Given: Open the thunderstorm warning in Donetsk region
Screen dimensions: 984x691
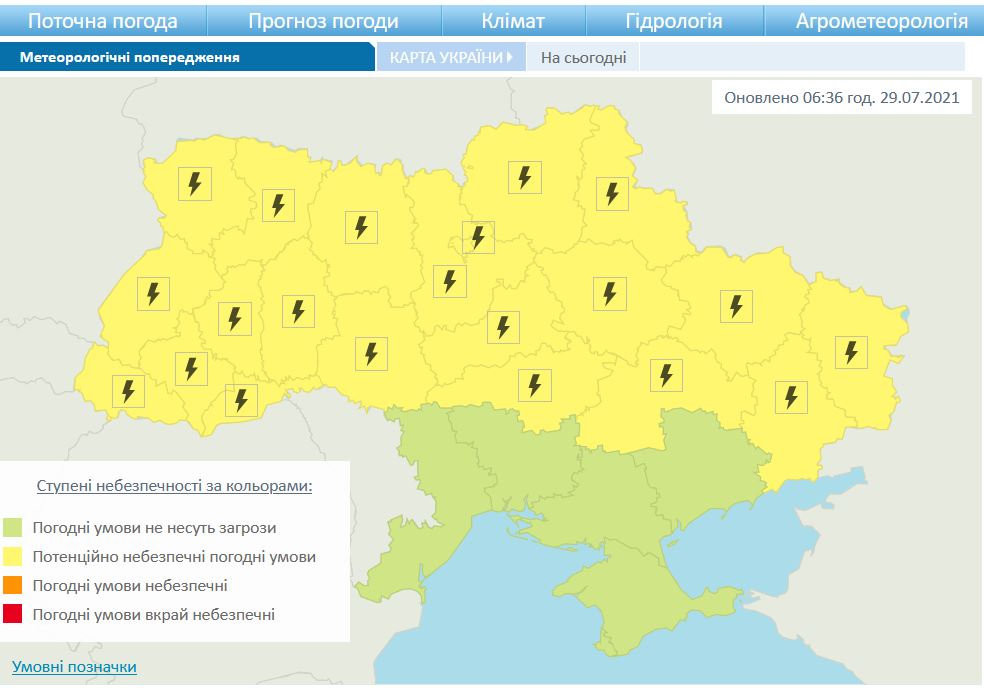Looking at the screenshot, I should [791, 397].
